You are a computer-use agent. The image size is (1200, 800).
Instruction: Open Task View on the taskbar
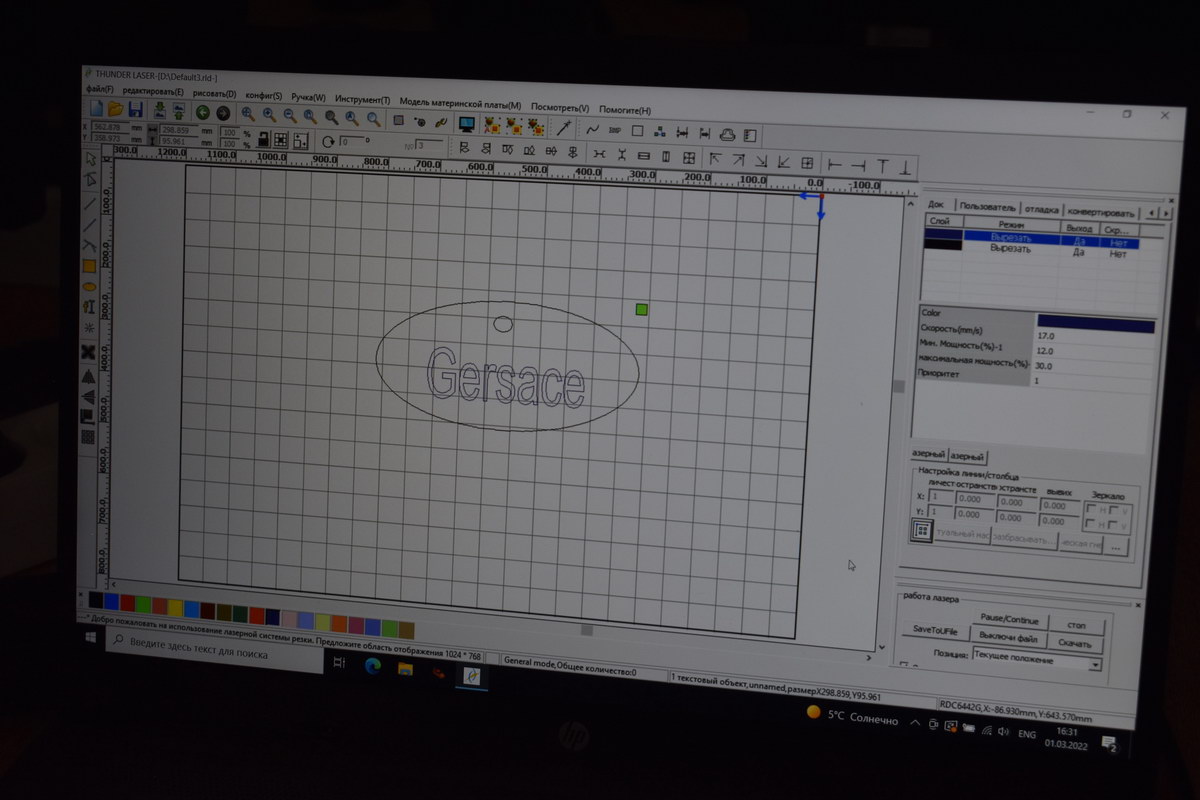[x=339, y=663]
